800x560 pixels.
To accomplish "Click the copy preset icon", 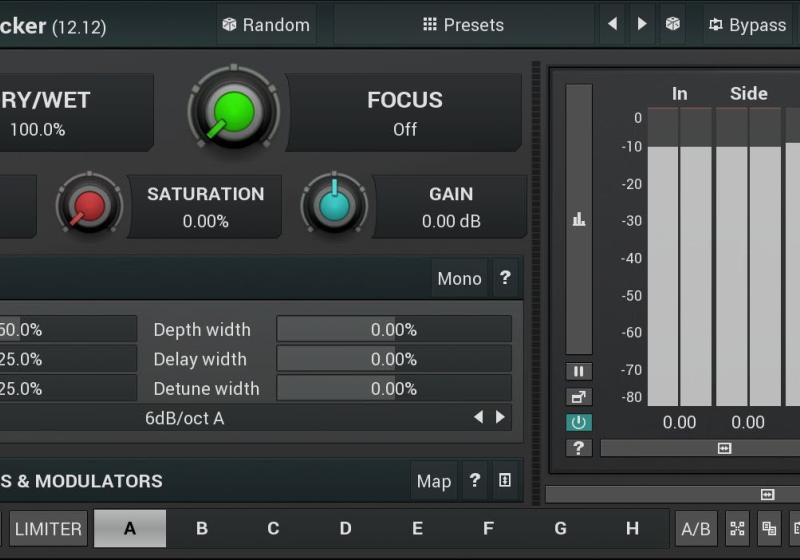I will click(769, 529).
